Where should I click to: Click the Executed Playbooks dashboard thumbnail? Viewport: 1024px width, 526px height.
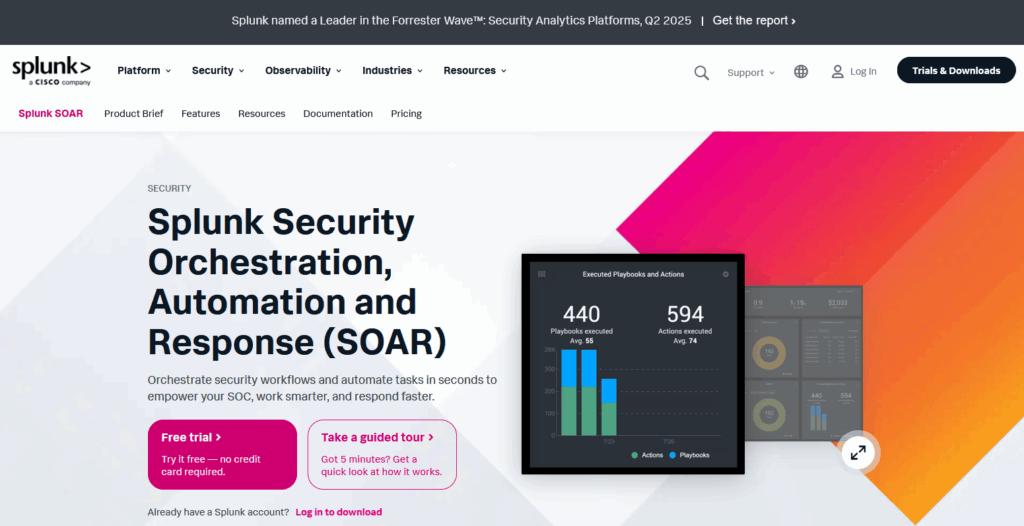pyautogui.click(x=632, y=364)
